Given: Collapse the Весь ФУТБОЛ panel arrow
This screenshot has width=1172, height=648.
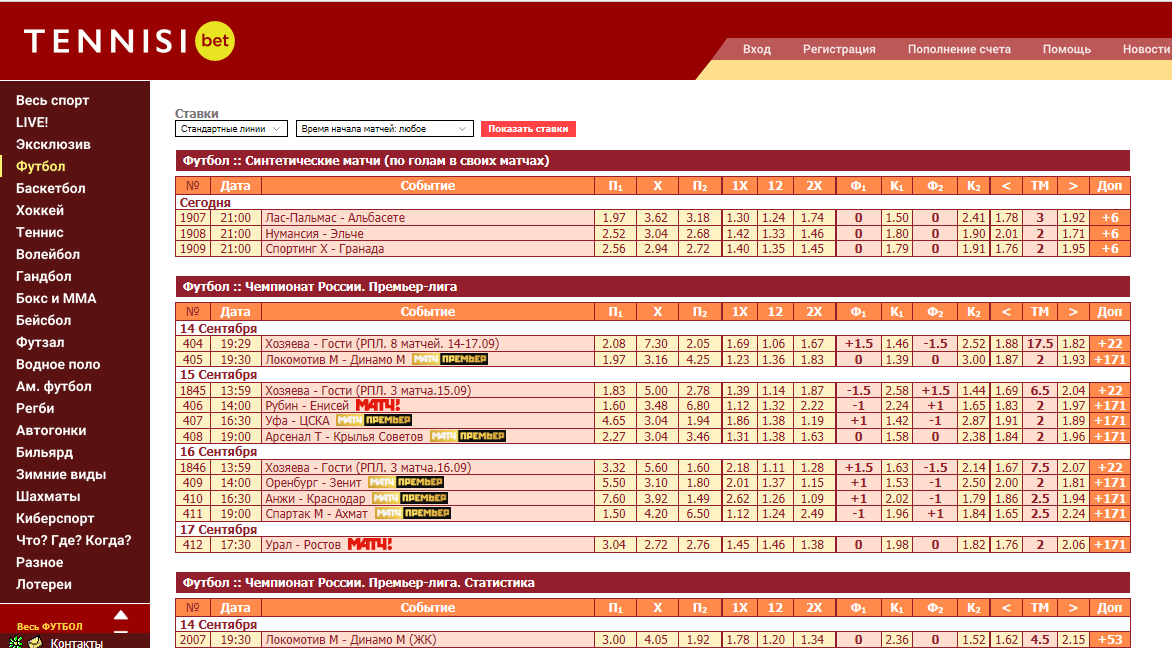Looking at the screenshot, I should [120, 617].
